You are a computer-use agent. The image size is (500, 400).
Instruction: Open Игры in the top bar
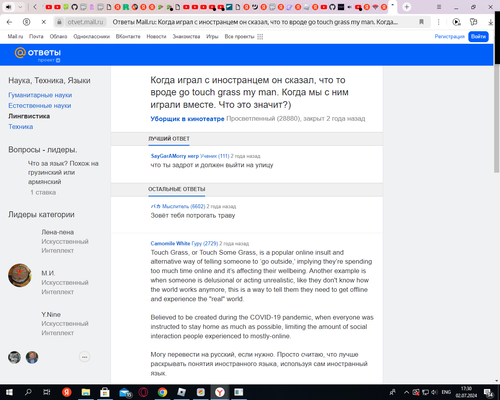point(212,37)
